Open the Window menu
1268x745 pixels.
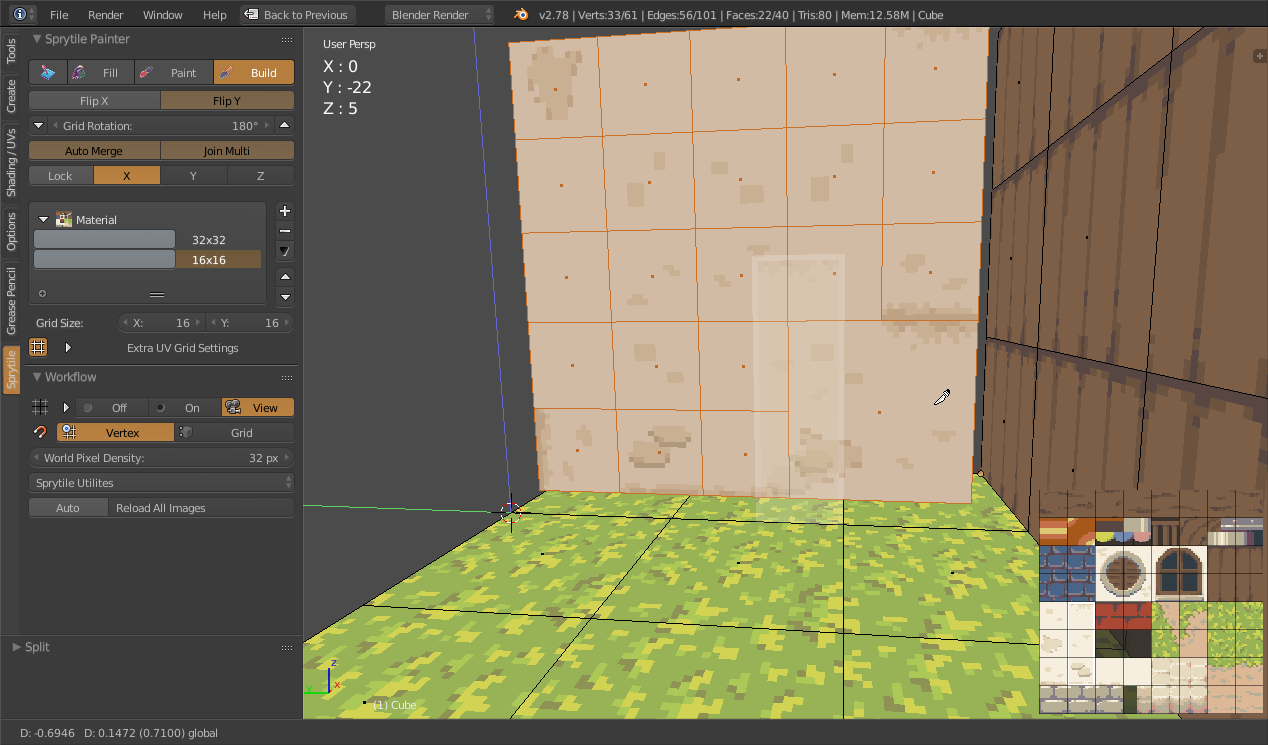pos(163,15)
